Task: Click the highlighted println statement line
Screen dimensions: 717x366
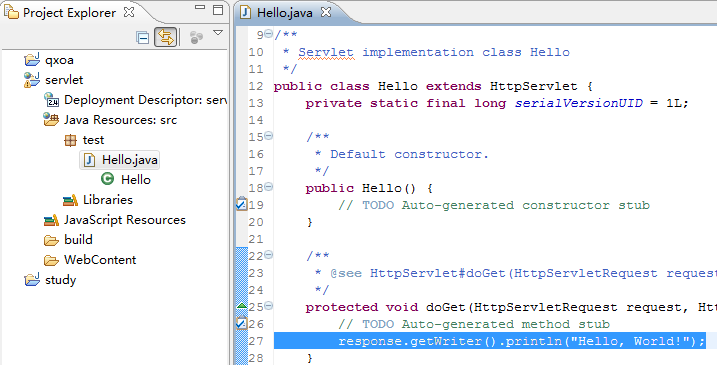Action: tap(490, 341)
